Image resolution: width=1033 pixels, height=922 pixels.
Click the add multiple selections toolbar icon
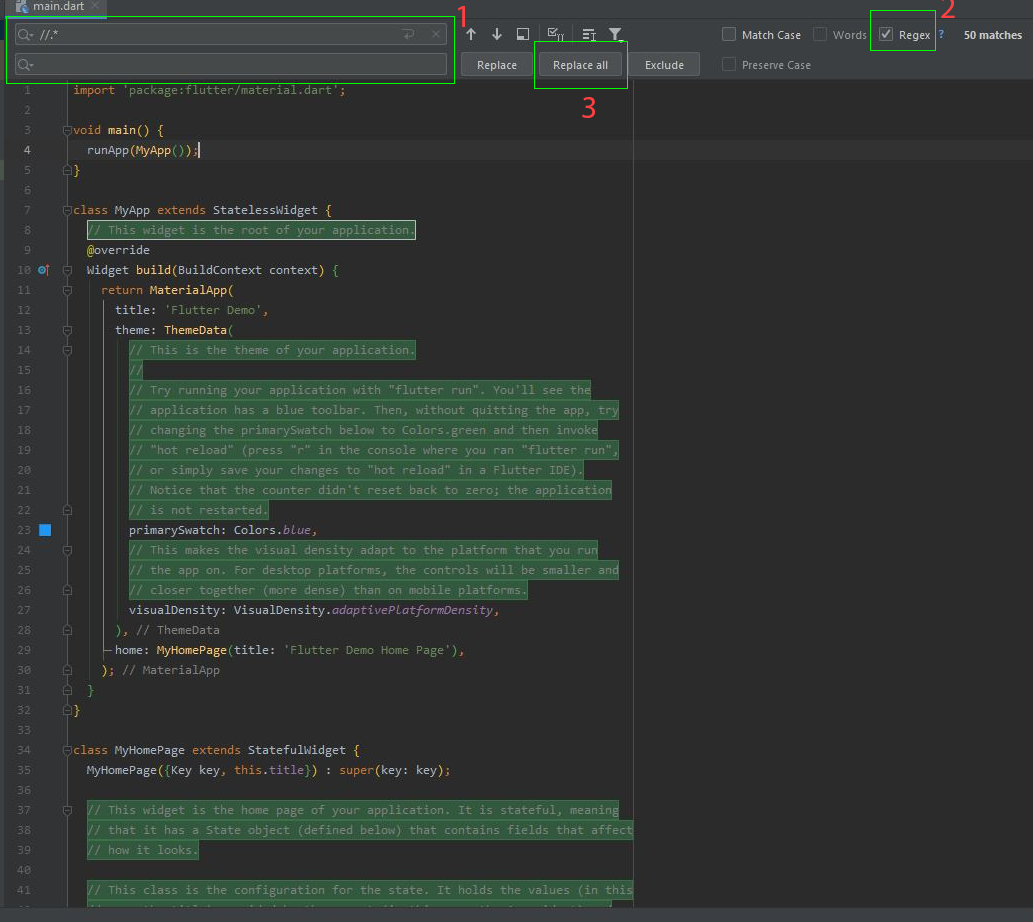click(556, 34)
